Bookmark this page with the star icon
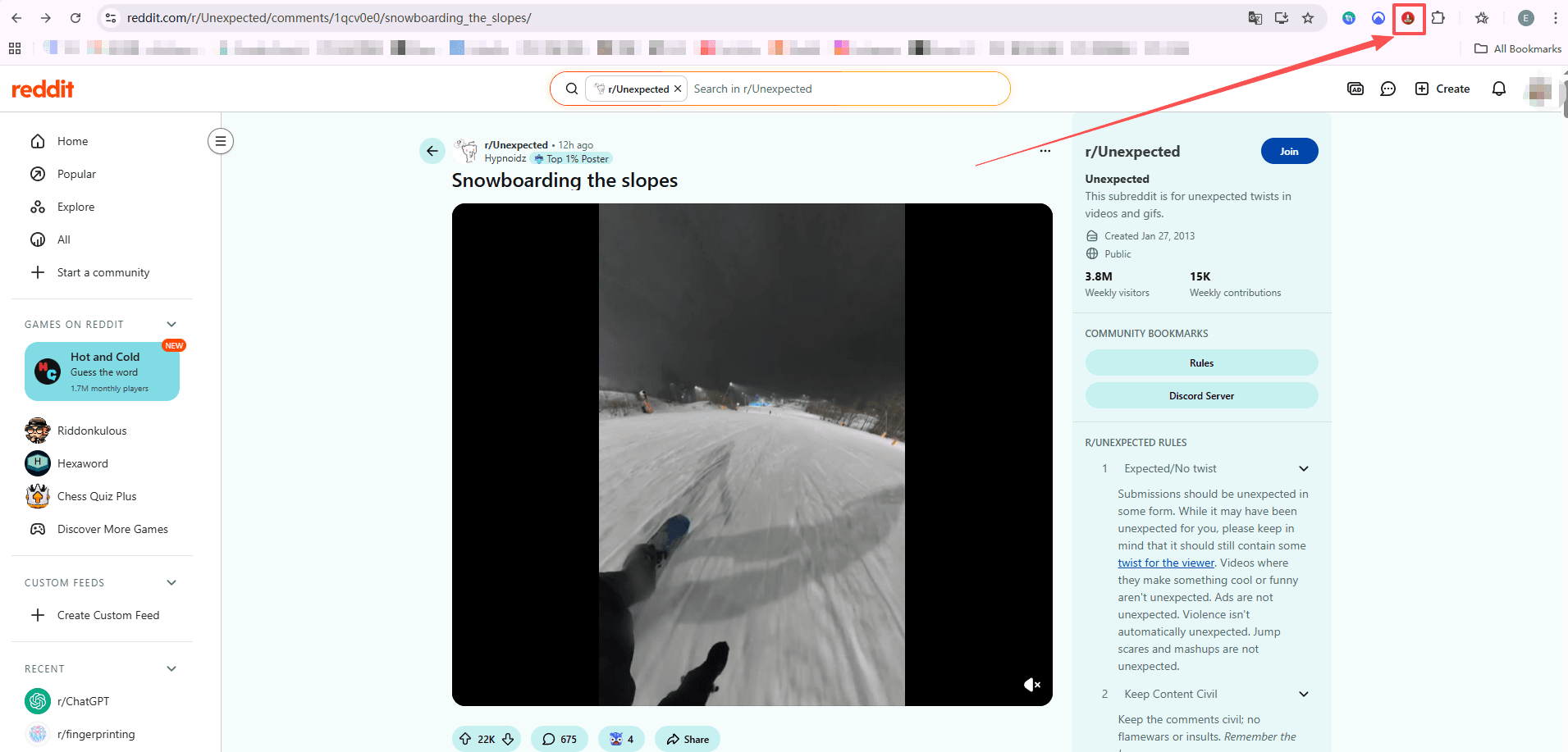This screenshot has width=1568, height=752. pyautogui.click(x=1308, y=18)
